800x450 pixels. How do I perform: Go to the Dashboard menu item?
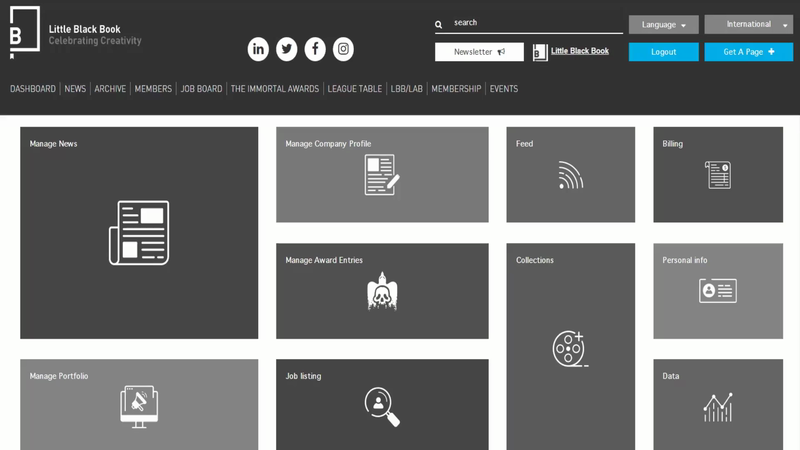tap(33, 89)
